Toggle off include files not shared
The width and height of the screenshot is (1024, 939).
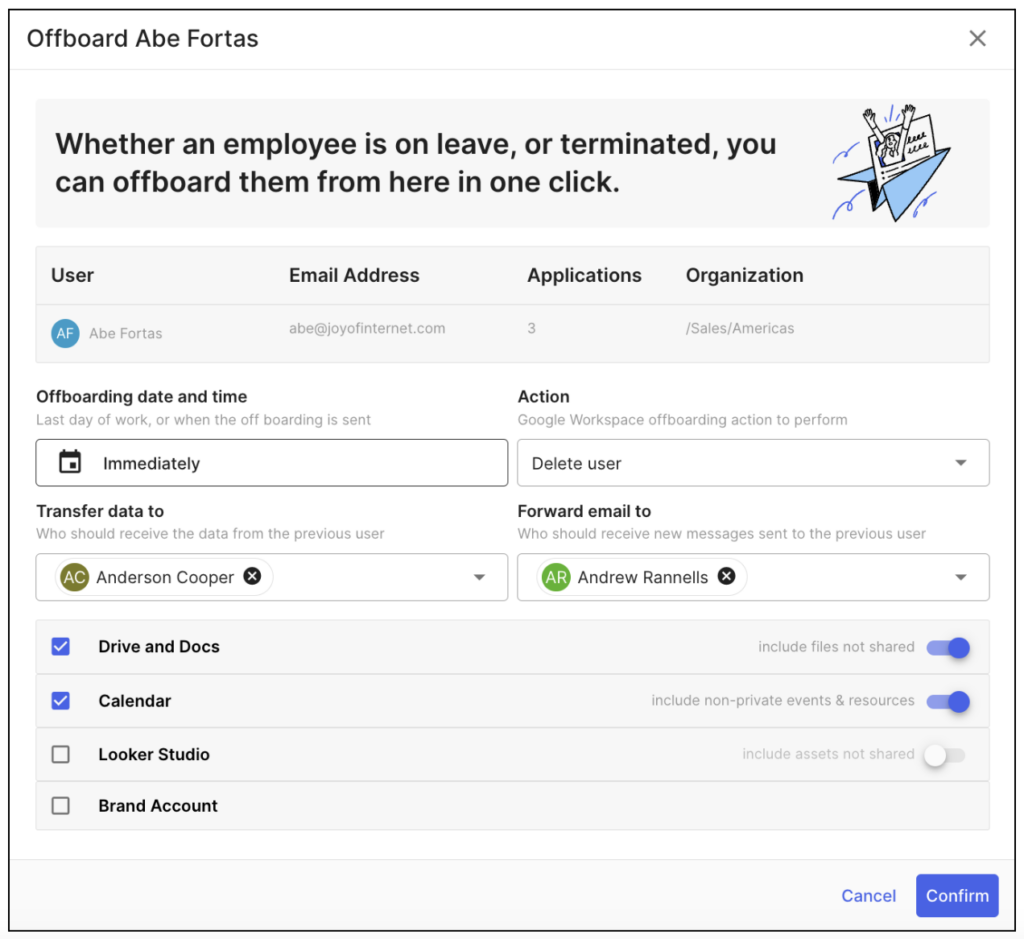tap(948, 647)
